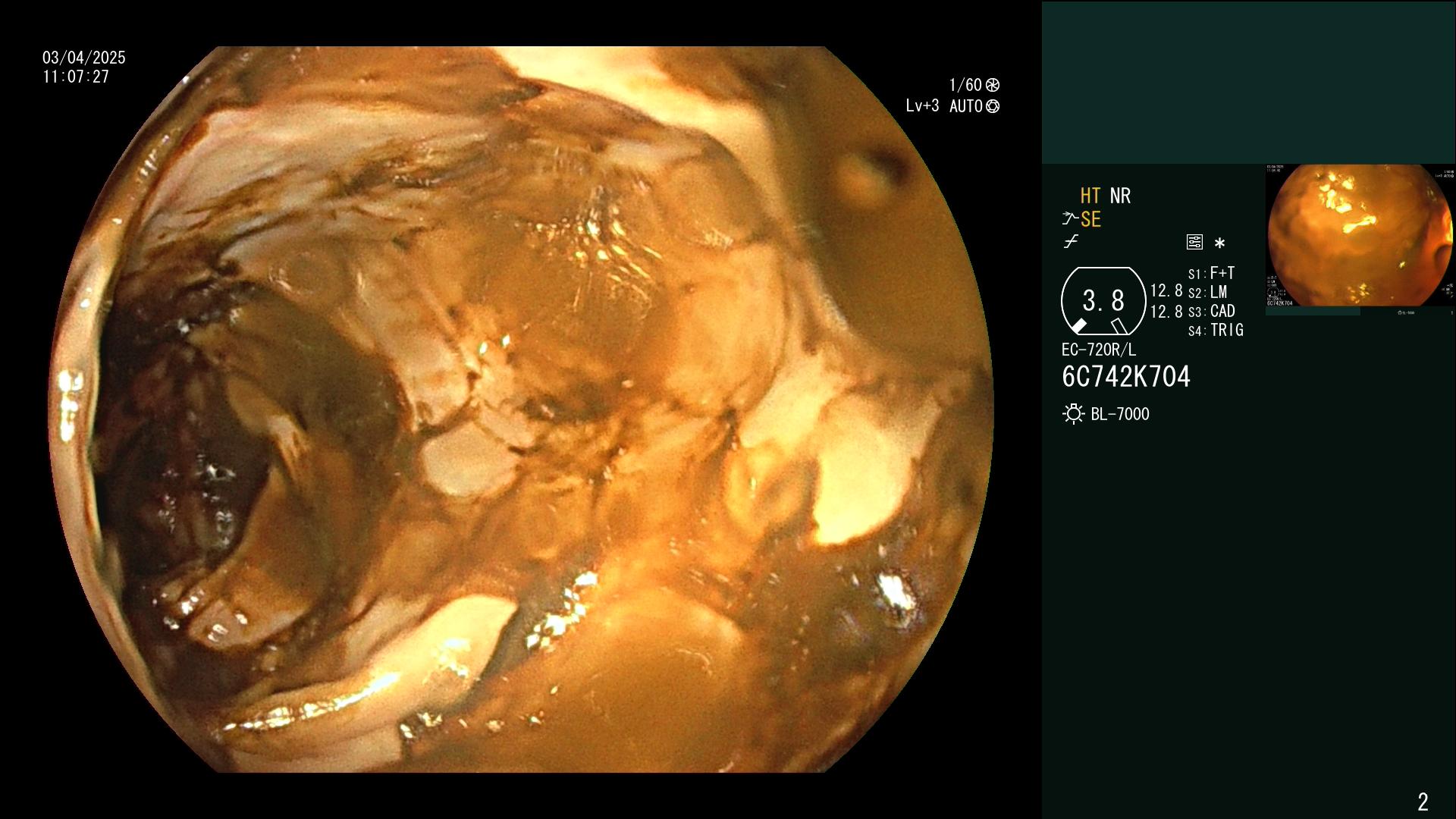Click the settings sliders icon
1456x819 pixels.
(x=1194, y=242)
